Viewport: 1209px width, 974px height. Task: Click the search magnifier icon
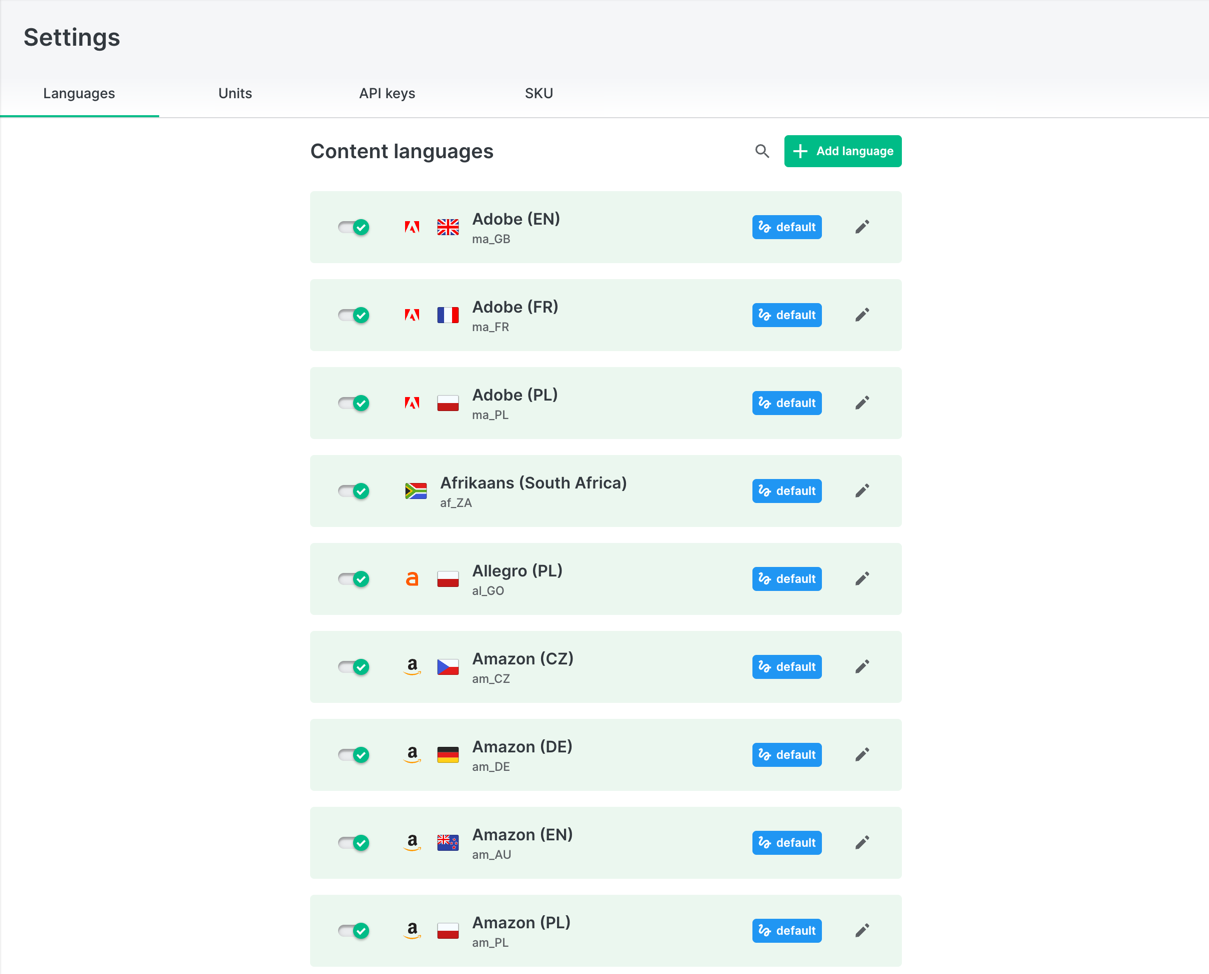point(762,151)
